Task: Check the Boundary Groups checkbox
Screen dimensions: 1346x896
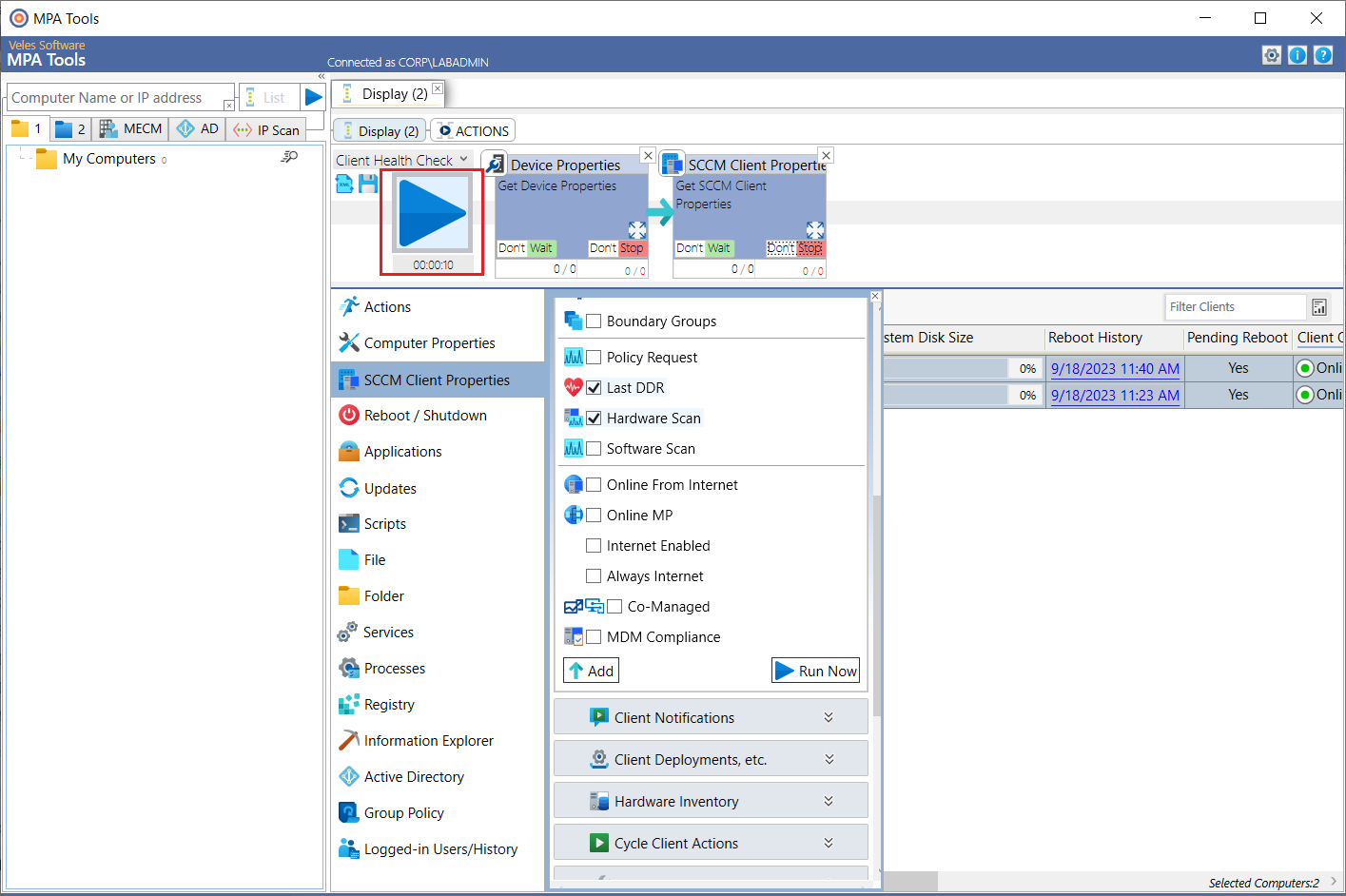Action: [594, 321]
